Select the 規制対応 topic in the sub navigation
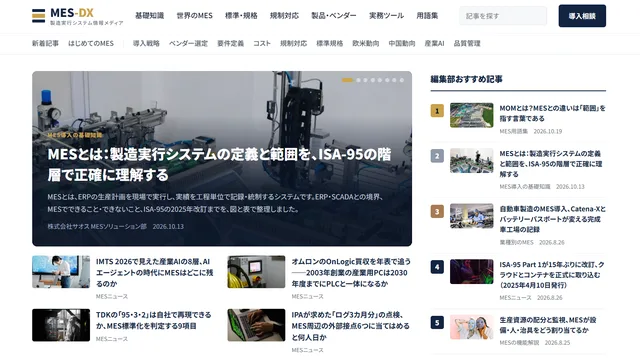Viewport: 640px width, 360px height. pos(293,43)
